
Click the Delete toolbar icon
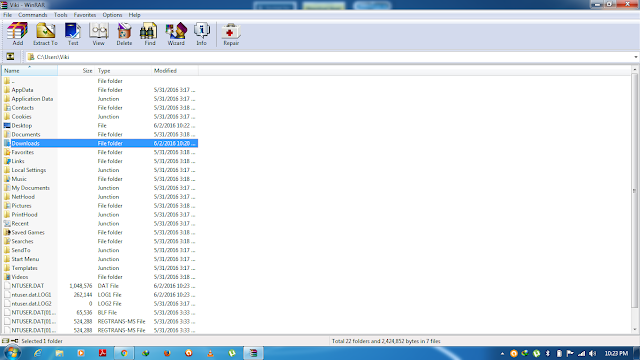[x=124, y=34]
